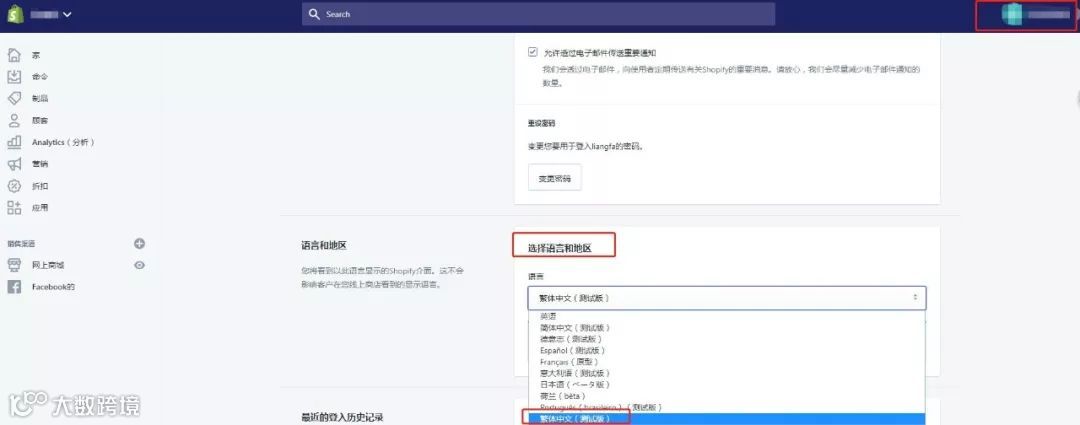
Task: Open Discounts via the percent badge icon
Action: (14, 186)
